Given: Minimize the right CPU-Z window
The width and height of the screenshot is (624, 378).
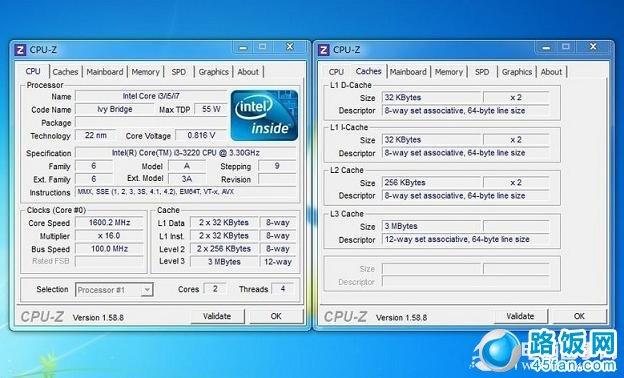Looking at the screenshot, I should (546, 47).
